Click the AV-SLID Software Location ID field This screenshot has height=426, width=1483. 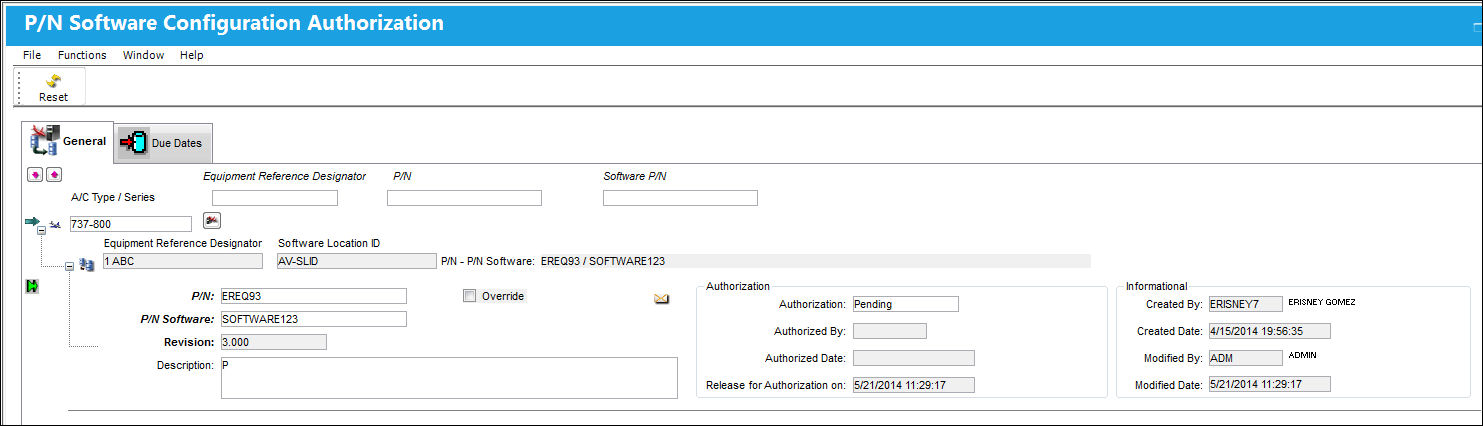[x=357, y=261]
